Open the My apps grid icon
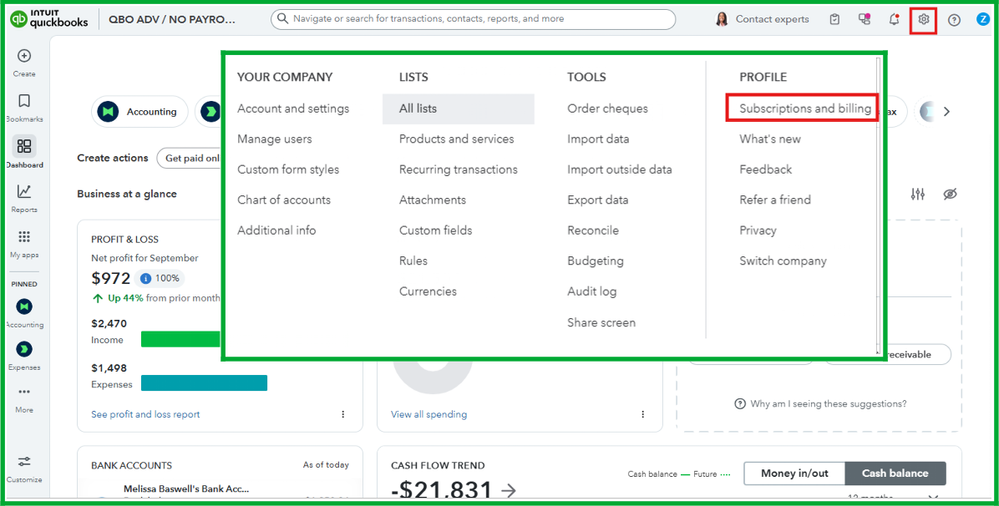The width and height of the screenshot is (999, 506). 24,238
